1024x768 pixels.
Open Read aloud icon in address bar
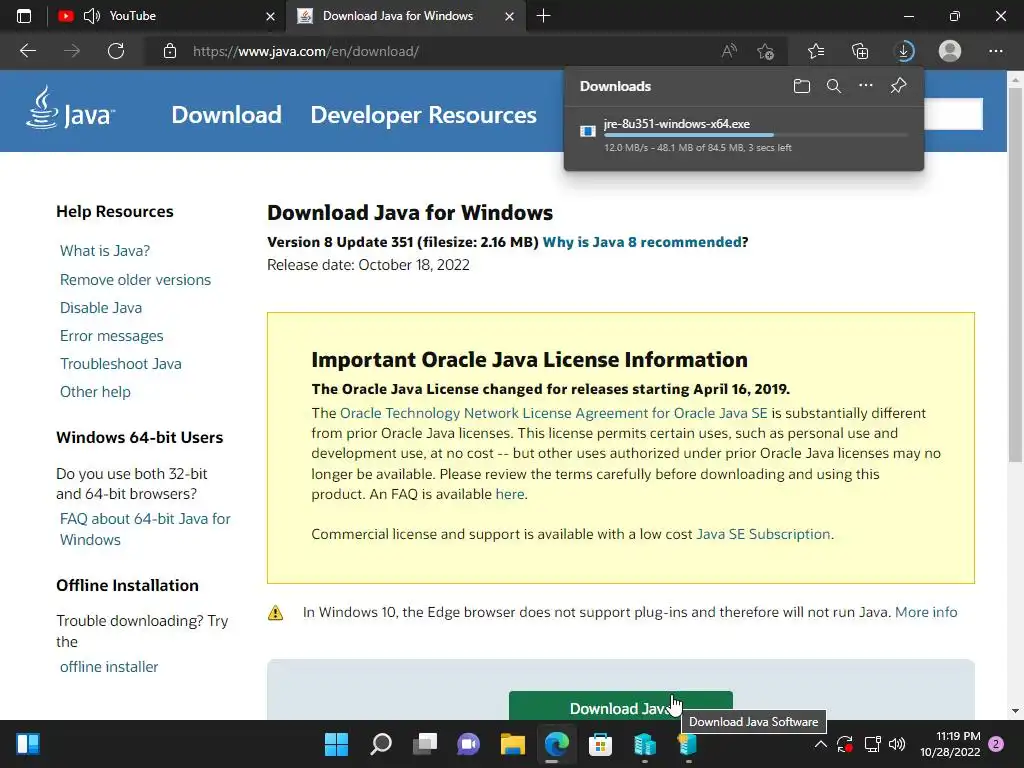click(729, 51)
